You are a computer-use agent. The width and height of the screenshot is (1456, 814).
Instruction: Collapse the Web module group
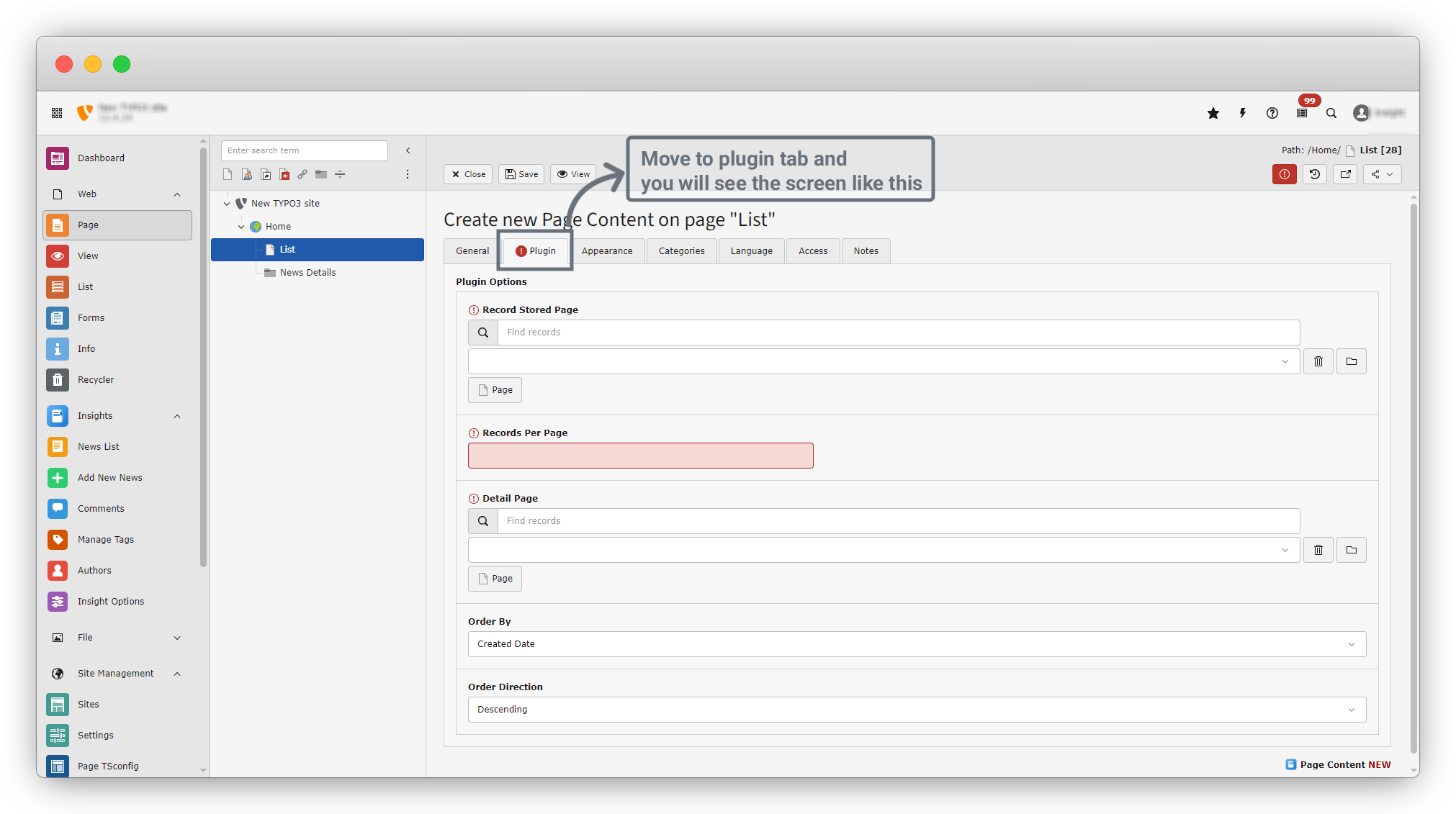(177, 194)
